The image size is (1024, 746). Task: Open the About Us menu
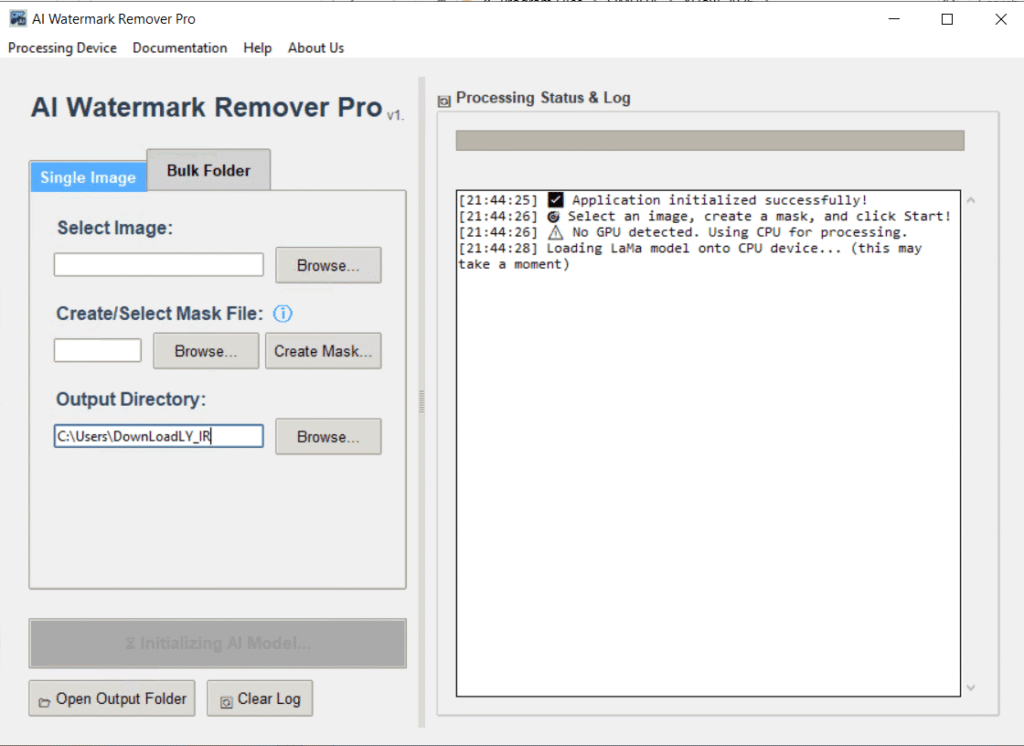click(316, 48)
